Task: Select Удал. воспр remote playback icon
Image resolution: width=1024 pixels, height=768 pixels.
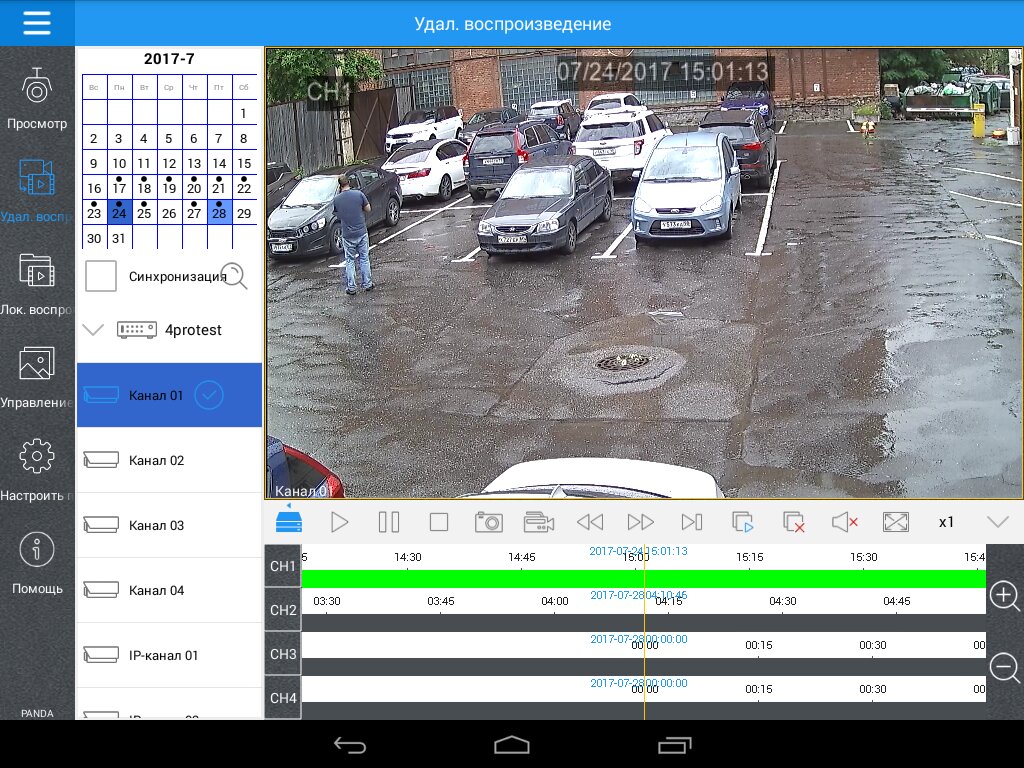Action: click(37, 177)
